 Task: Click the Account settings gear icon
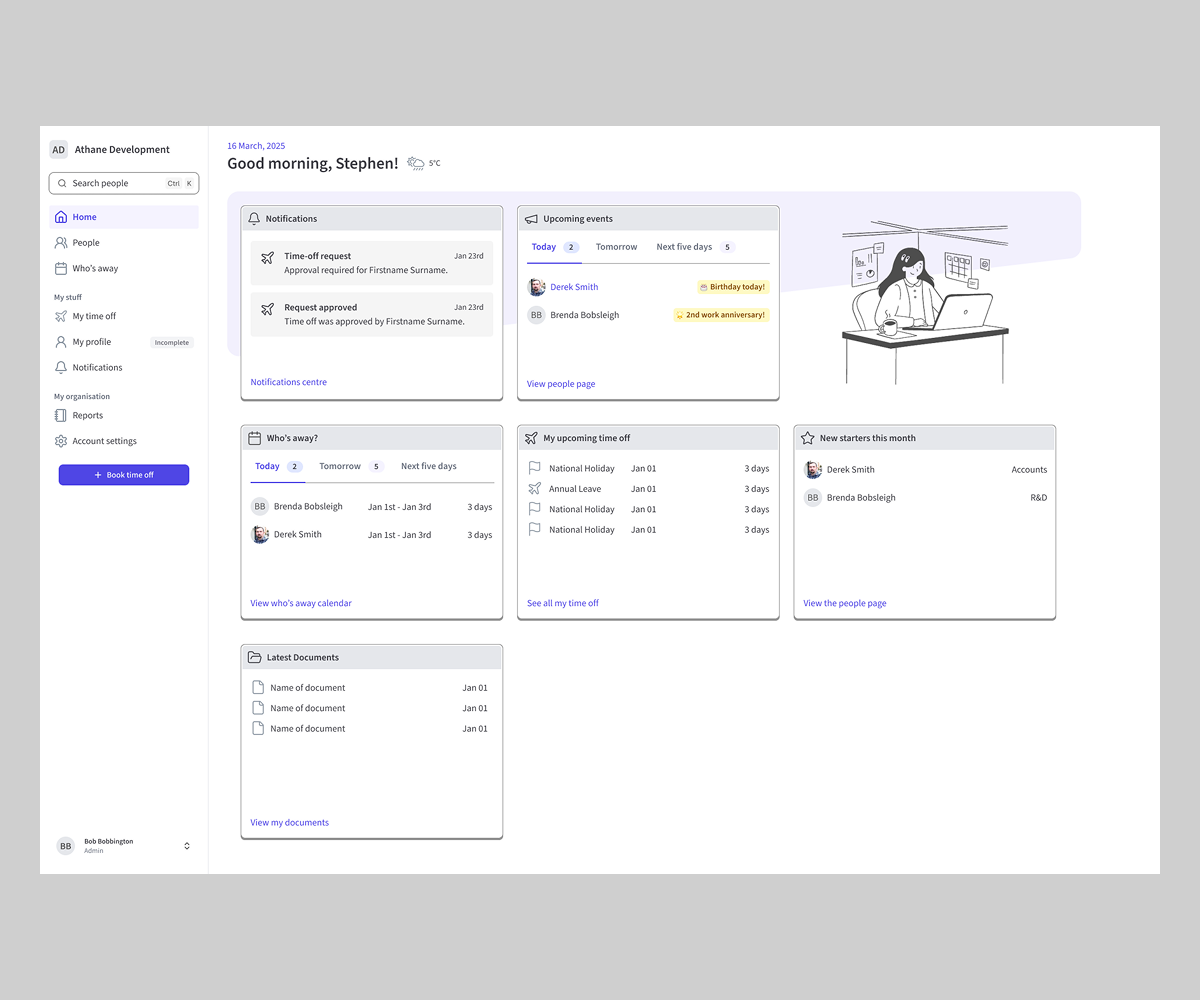(61, 441)
